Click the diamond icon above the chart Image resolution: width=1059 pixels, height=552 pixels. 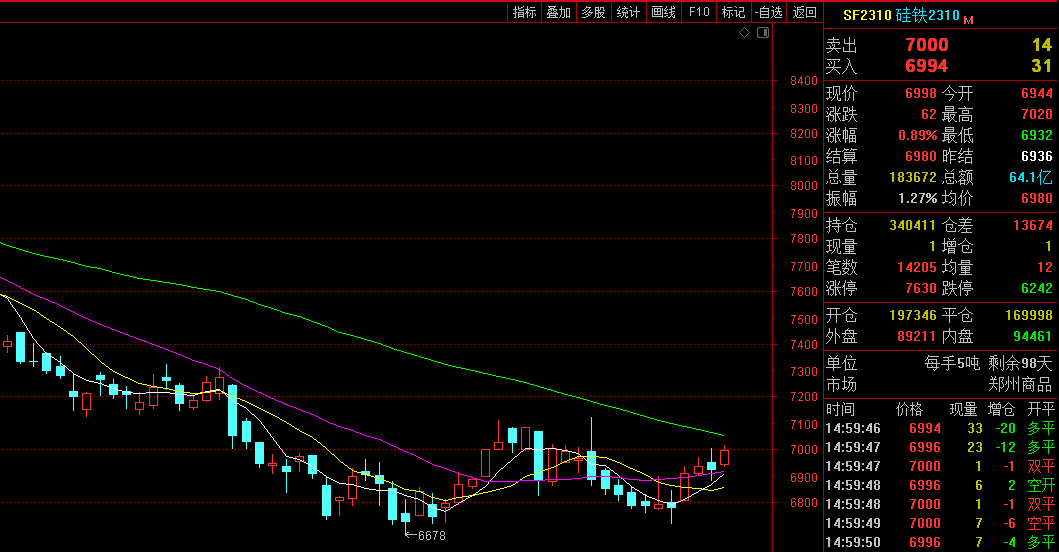[x=745, y=33]
